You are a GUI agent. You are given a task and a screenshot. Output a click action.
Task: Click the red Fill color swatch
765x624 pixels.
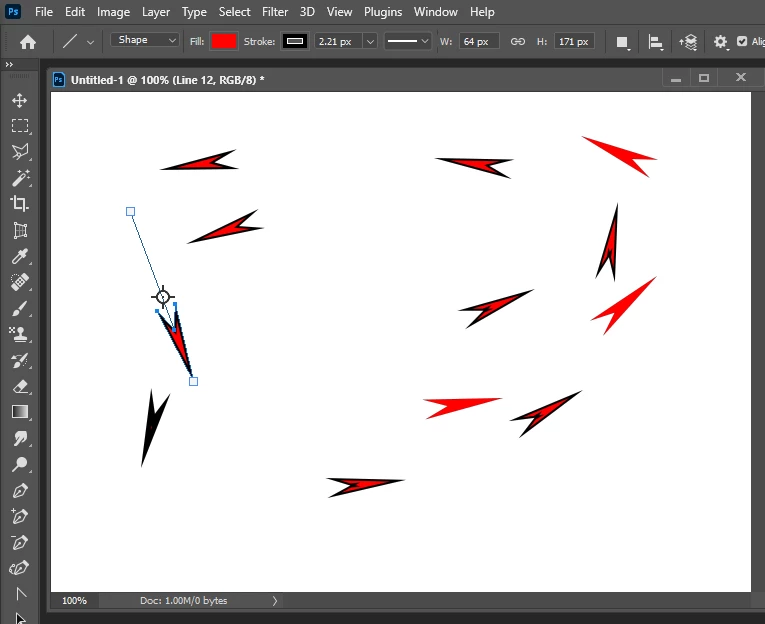(224, 41)
